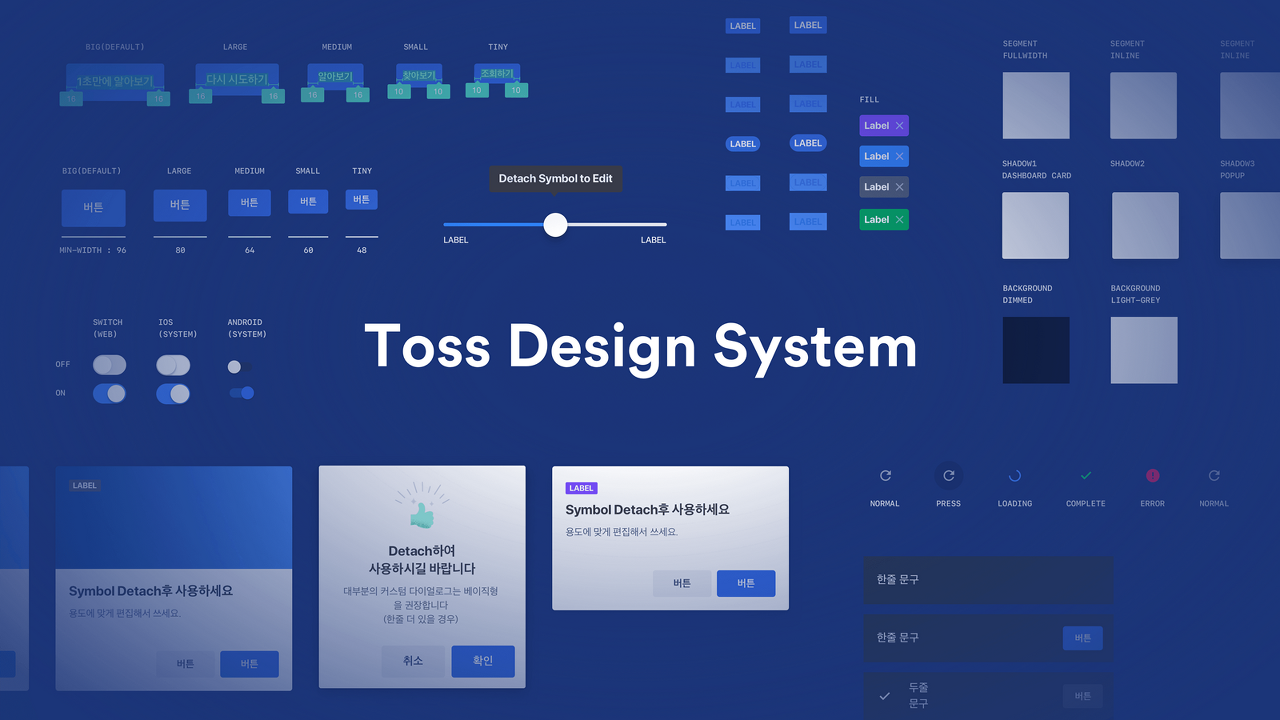Select the green Label fill chip
Viewport: 1280px width, 720px height.
coord(884,219)
